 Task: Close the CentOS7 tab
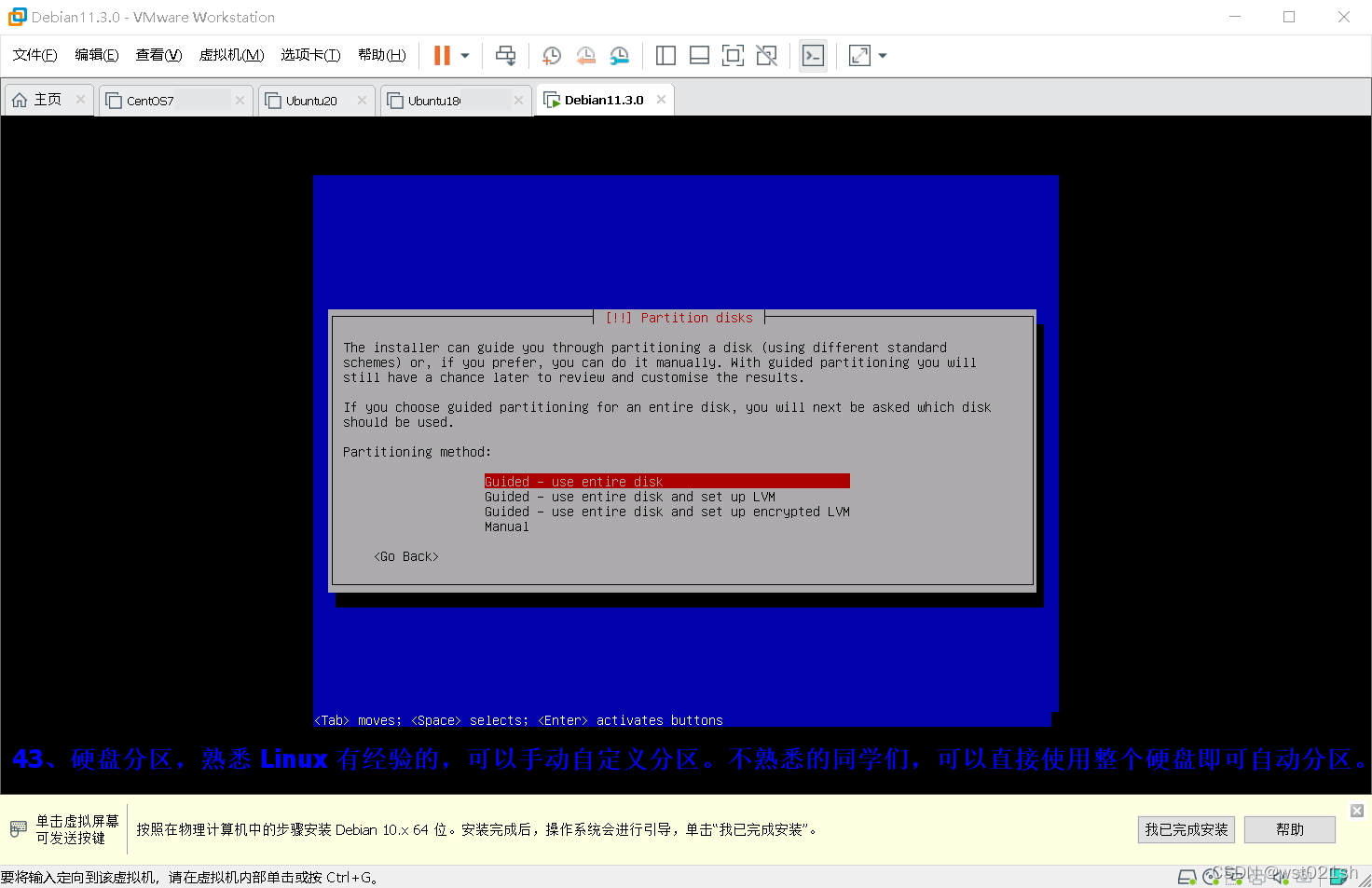[x=240, y=100]
